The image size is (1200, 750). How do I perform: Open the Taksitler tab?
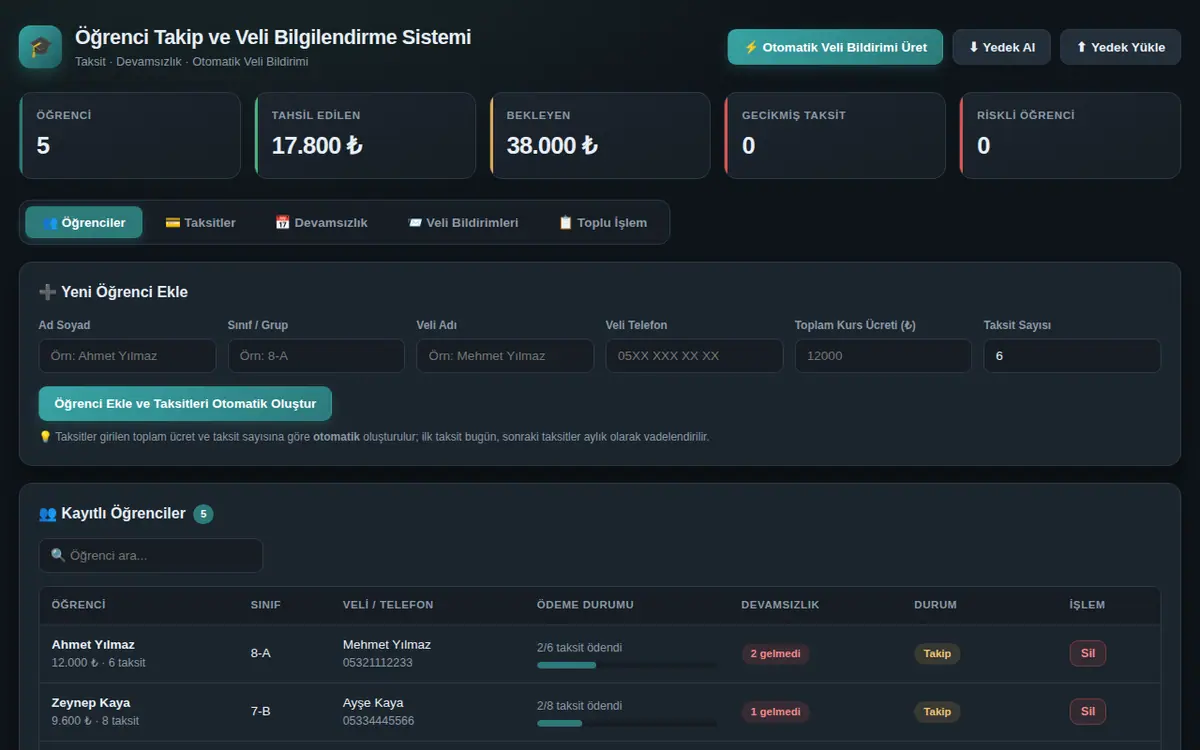200,222
